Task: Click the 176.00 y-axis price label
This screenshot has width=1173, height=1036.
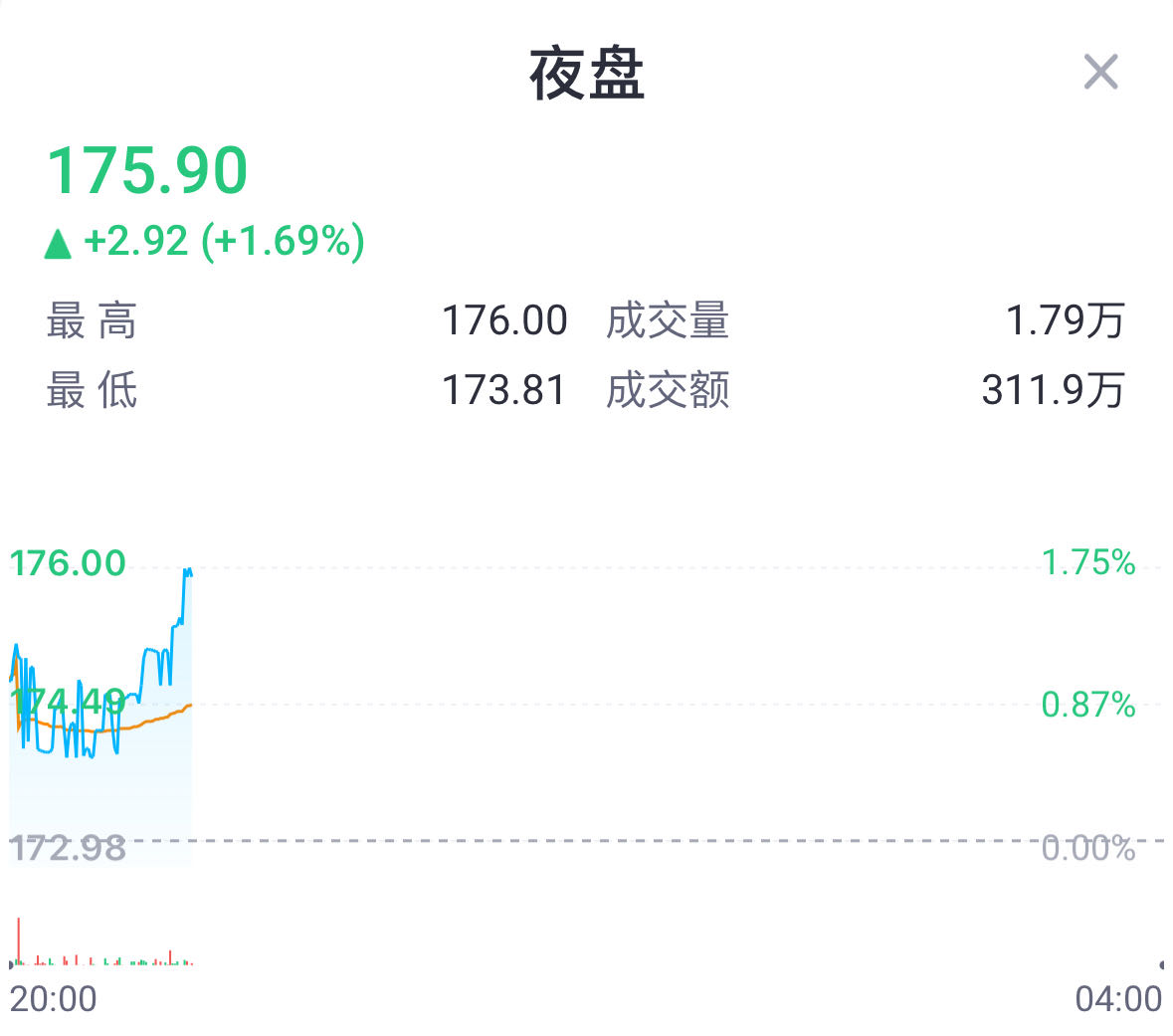Action: [x=68, y=563]
